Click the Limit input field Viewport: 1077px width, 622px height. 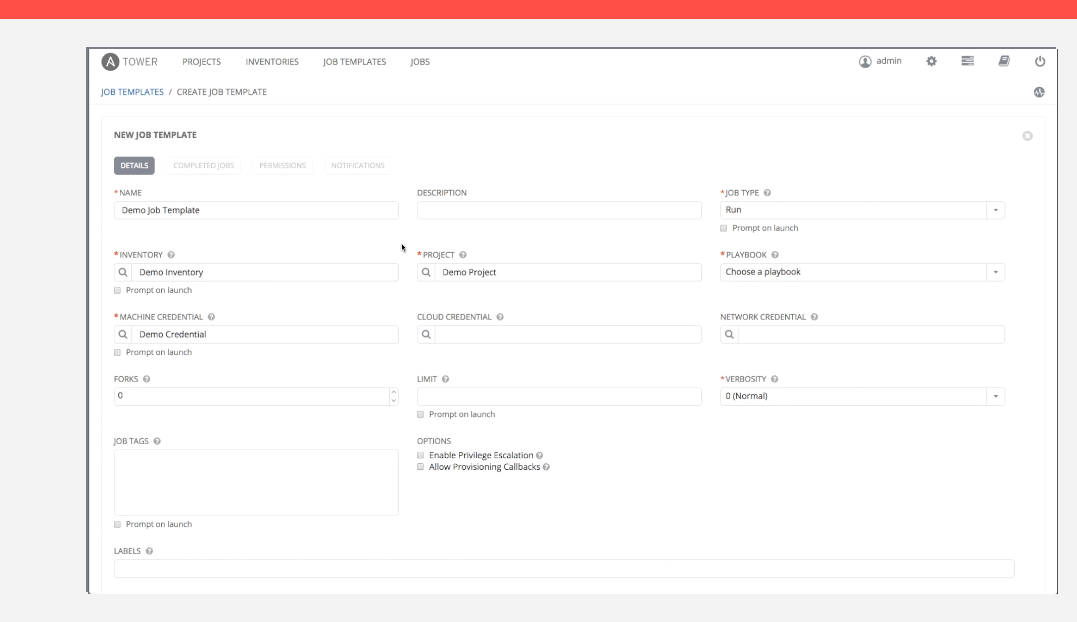[x=559, y=396]
